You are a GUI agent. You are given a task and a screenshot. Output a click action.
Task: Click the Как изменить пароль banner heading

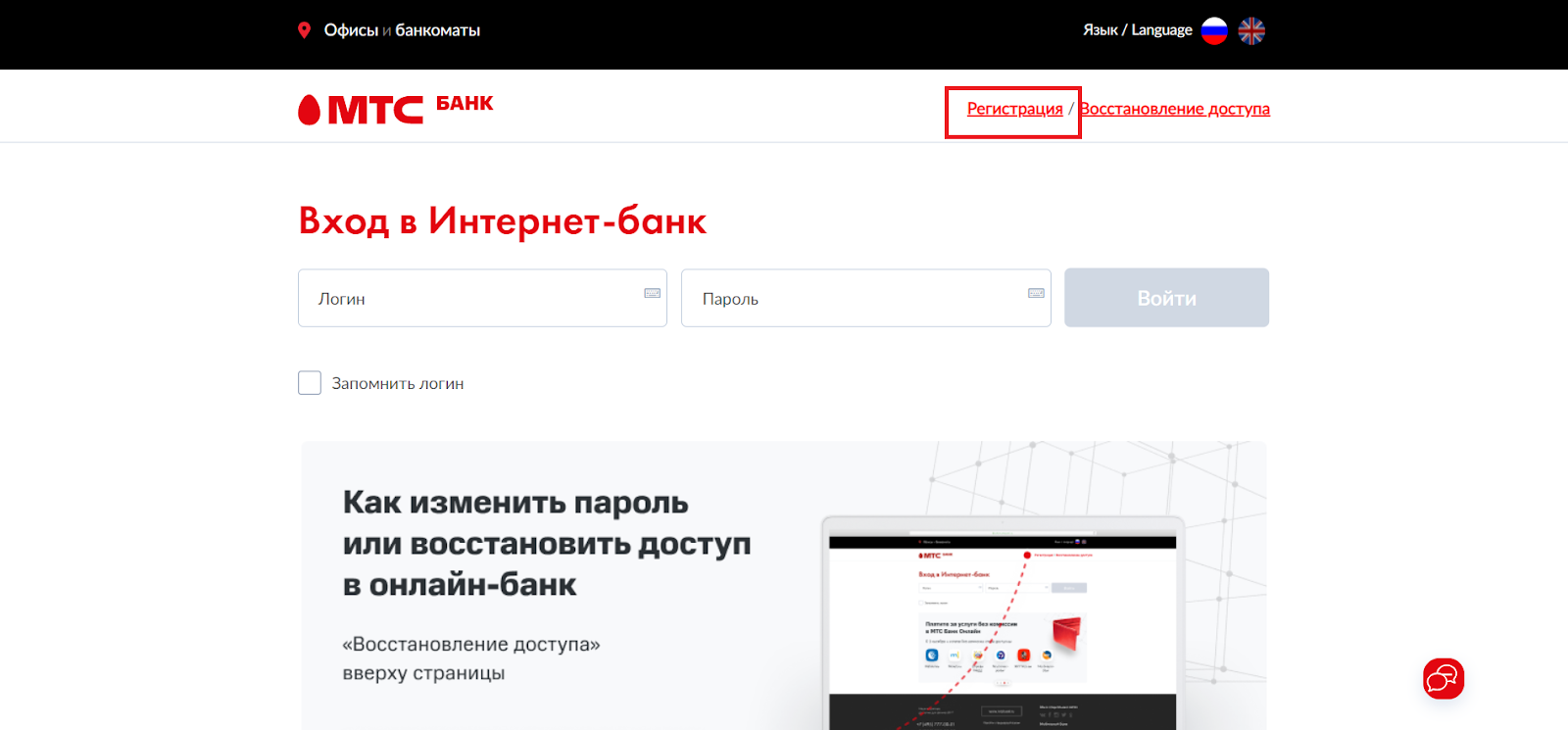pyautogui.click(x=547, y=544)
